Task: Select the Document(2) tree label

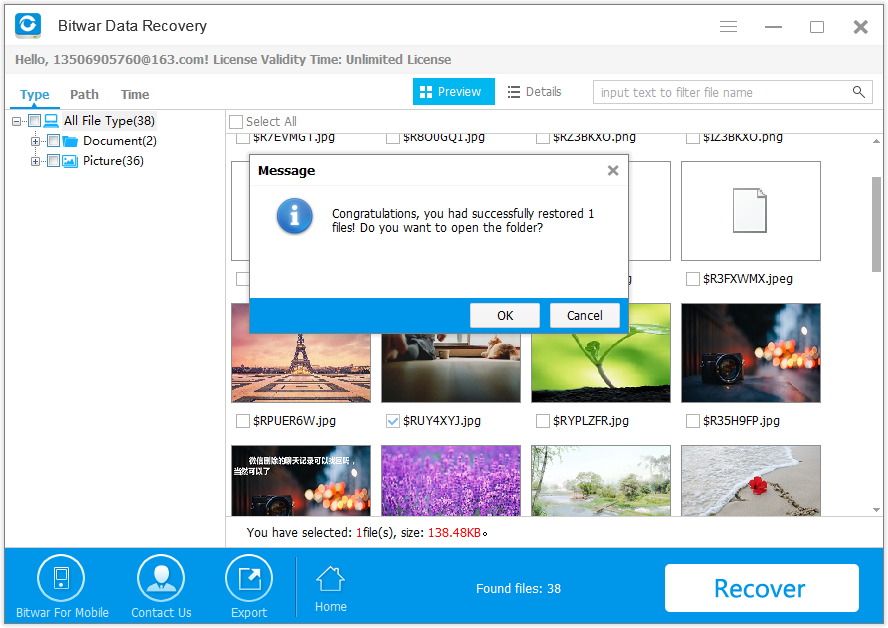Action: point(120,140)
